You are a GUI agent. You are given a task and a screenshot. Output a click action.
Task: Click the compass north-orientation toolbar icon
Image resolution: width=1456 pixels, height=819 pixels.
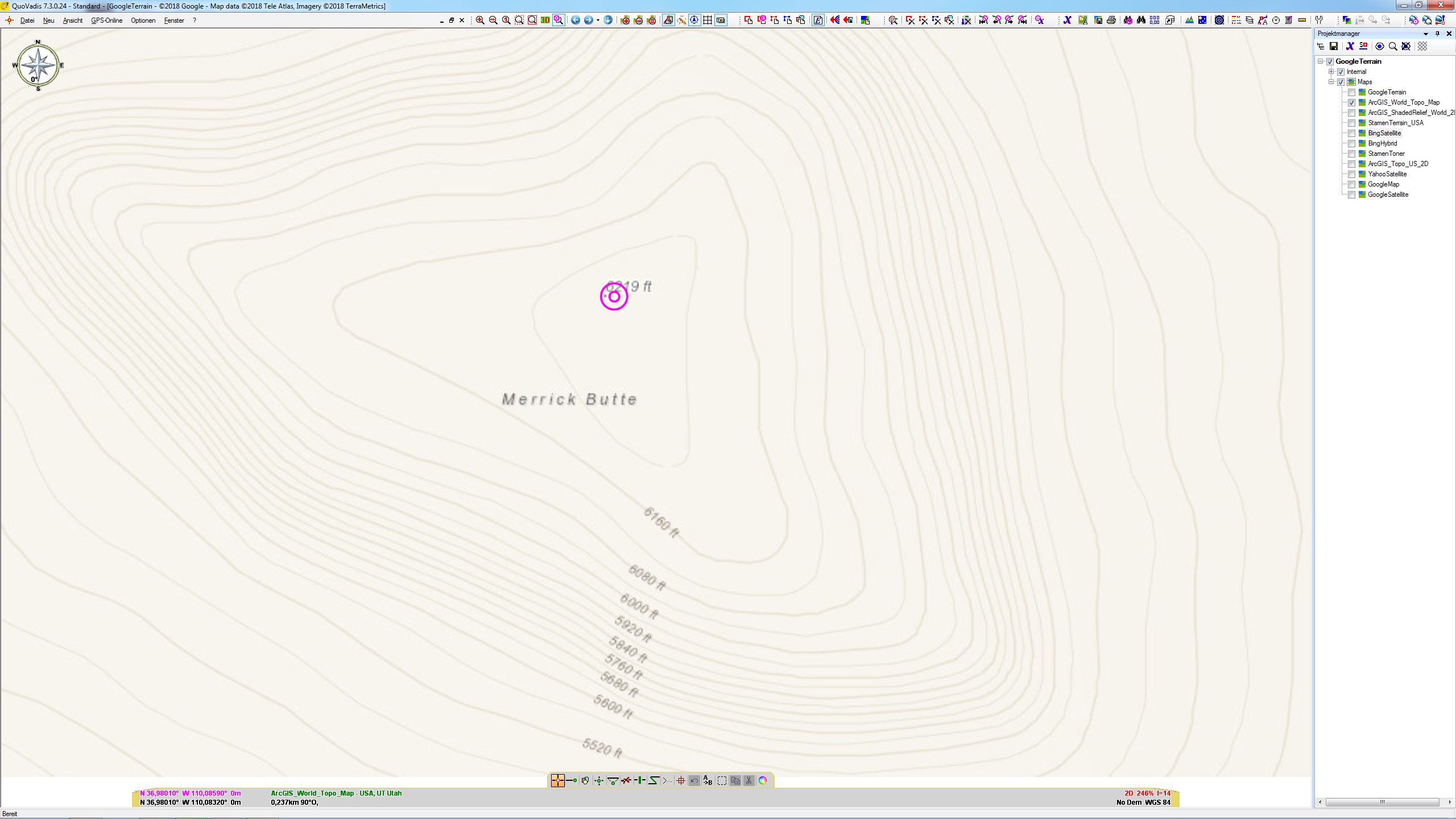coord(694,20)
